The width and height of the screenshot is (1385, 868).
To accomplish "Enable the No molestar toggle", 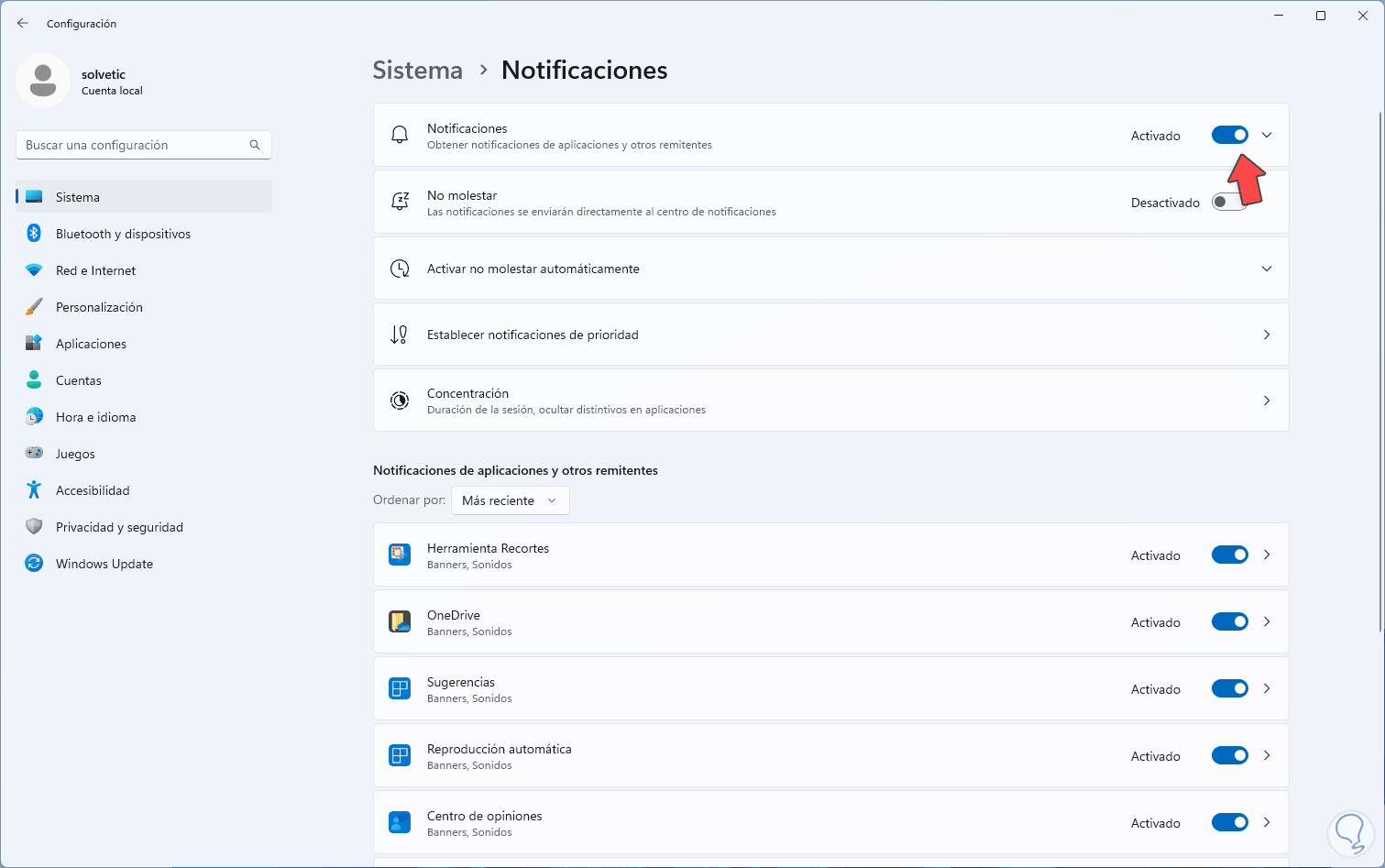I will tap(1229, 203).
